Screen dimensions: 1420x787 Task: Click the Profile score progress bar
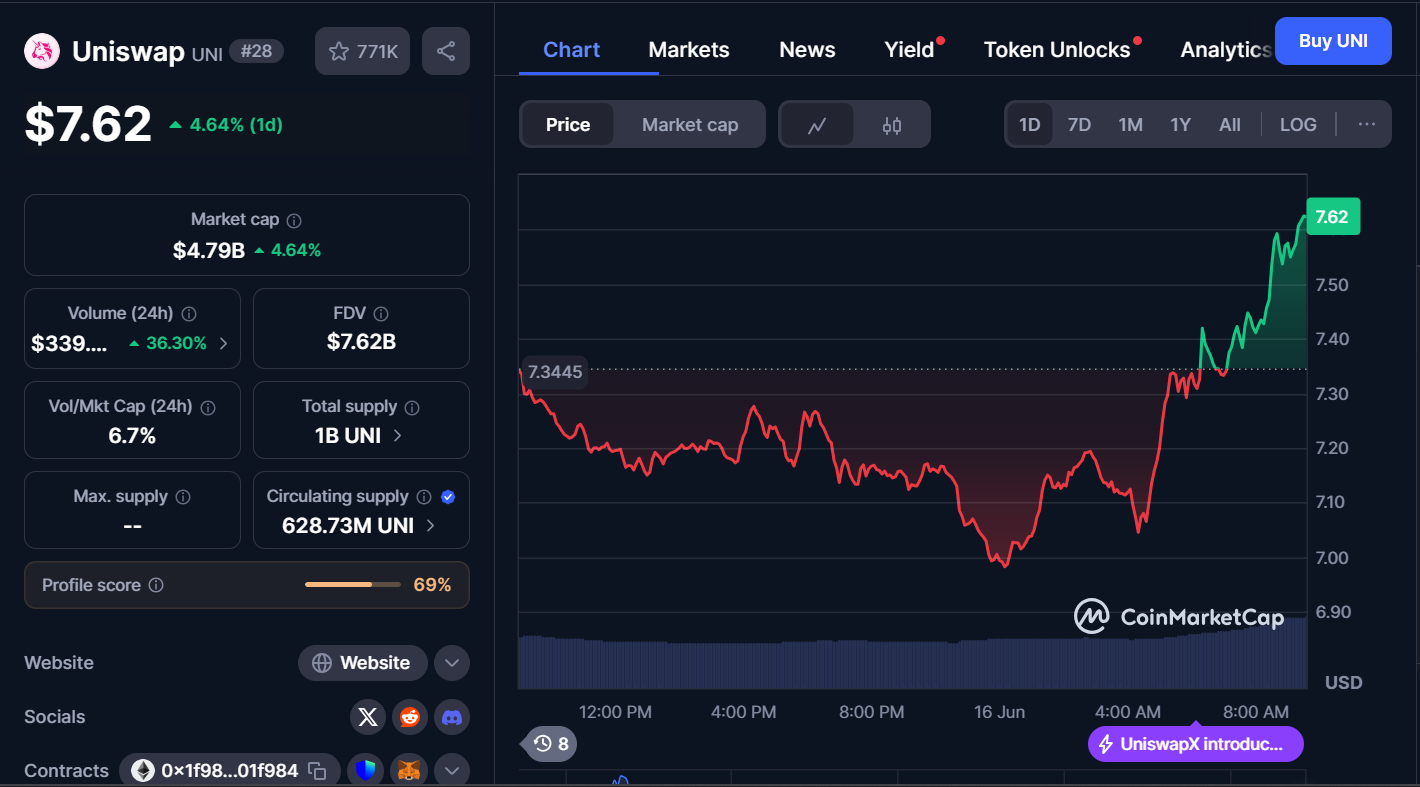click(x=353, y=584)
